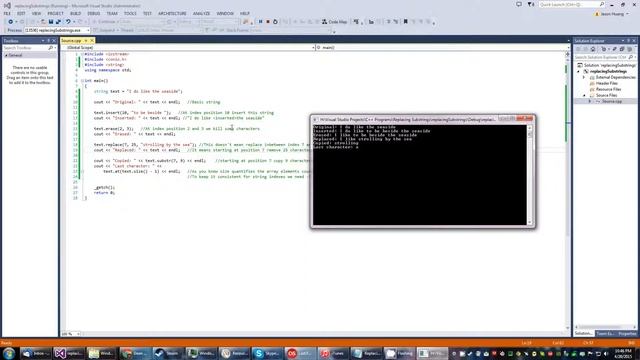Image resolution: width=640 pixels, height=360 pixels.
Task: Open the ANALYZE menu
Action: click(201, 13)
